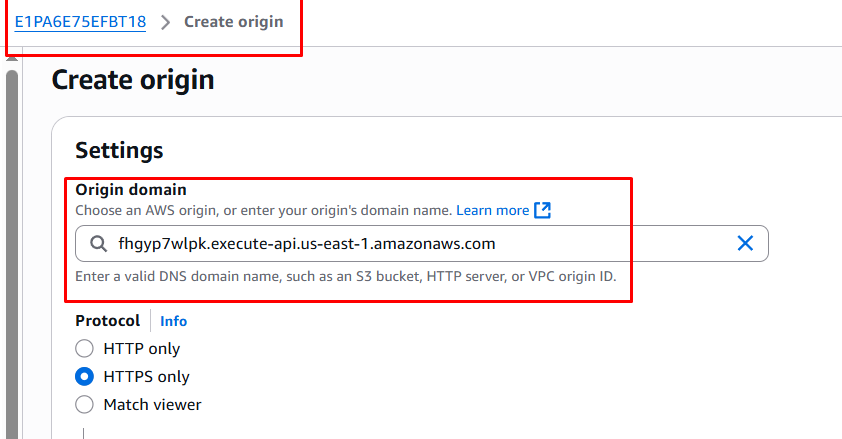This screenshot has height=439, width=842.
Task: Open the Info link next to Protocol
Action: coord(173,321)
